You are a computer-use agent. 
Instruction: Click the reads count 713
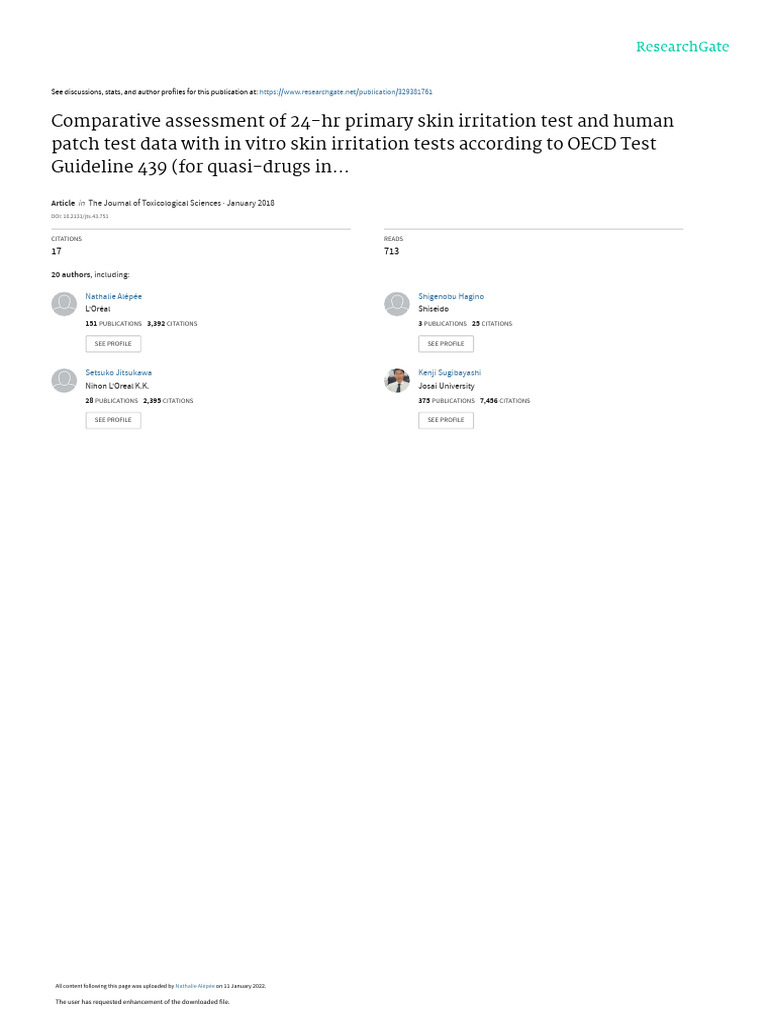click(391, 251)
